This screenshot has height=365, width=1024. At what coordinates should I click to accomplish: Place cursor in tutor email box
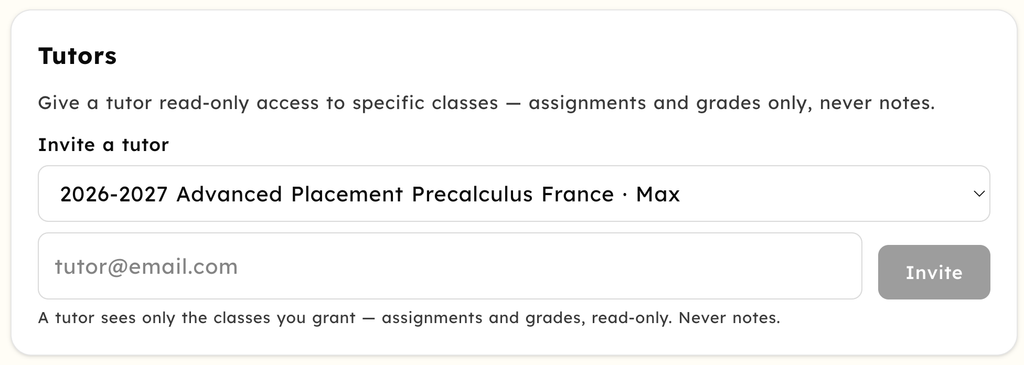coord(450,266)
